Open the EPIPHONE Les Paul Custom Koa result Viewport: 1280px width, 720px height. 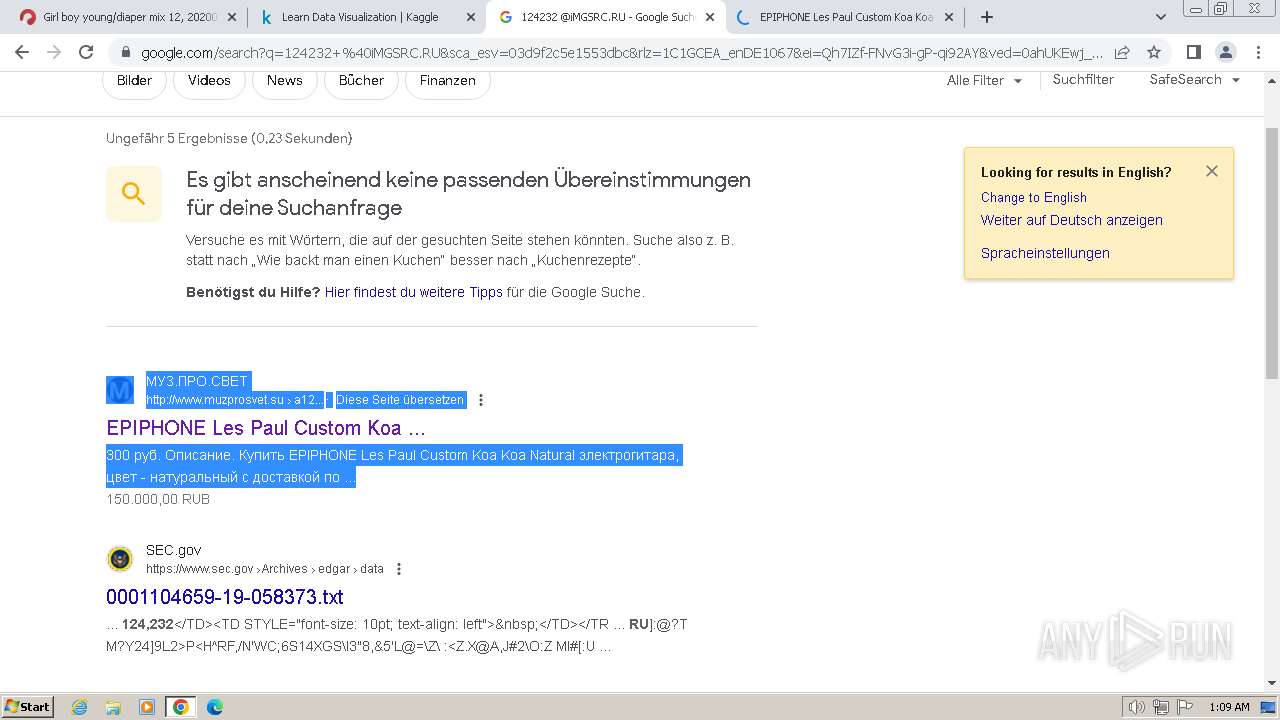click(x=266, y=428)
